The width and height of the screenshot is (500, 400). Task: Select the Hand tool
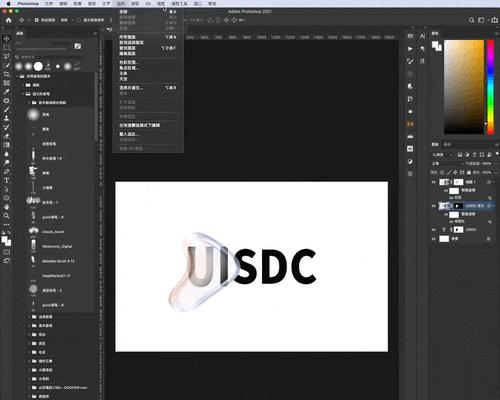[6, 207]
